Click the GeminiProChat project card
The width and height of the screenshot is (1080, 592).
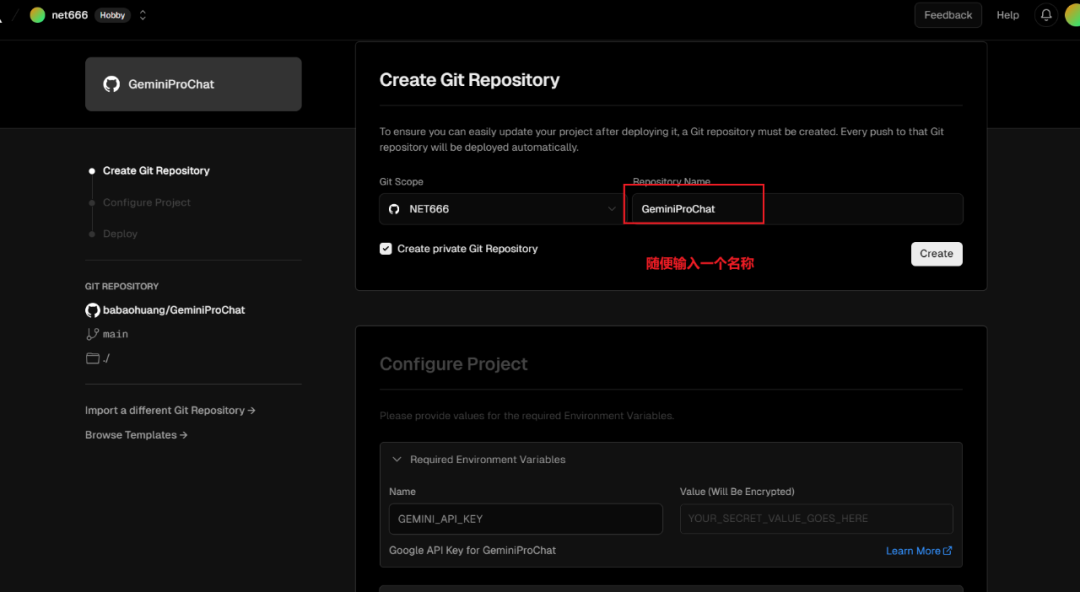[x=193, y=84]
